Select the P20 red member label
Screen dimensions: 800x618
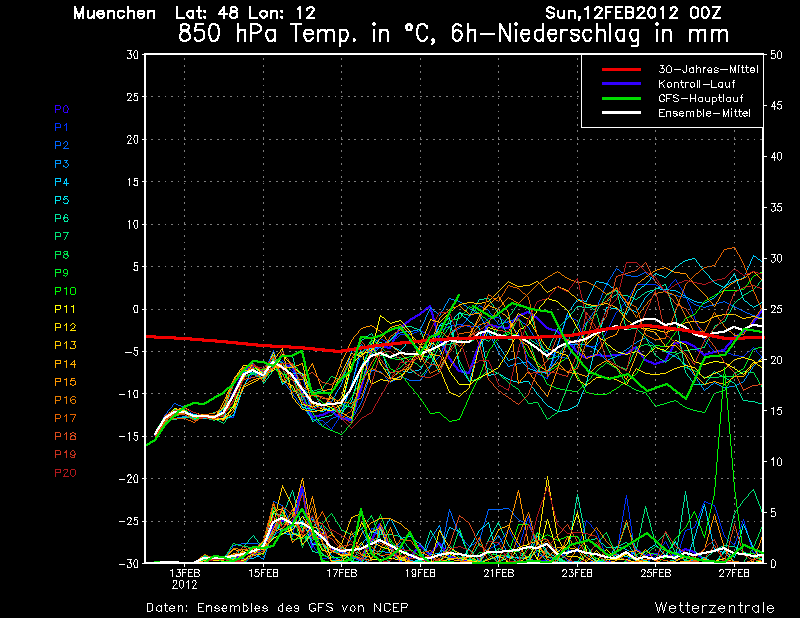pyautogui.click(x=65, y=473)
